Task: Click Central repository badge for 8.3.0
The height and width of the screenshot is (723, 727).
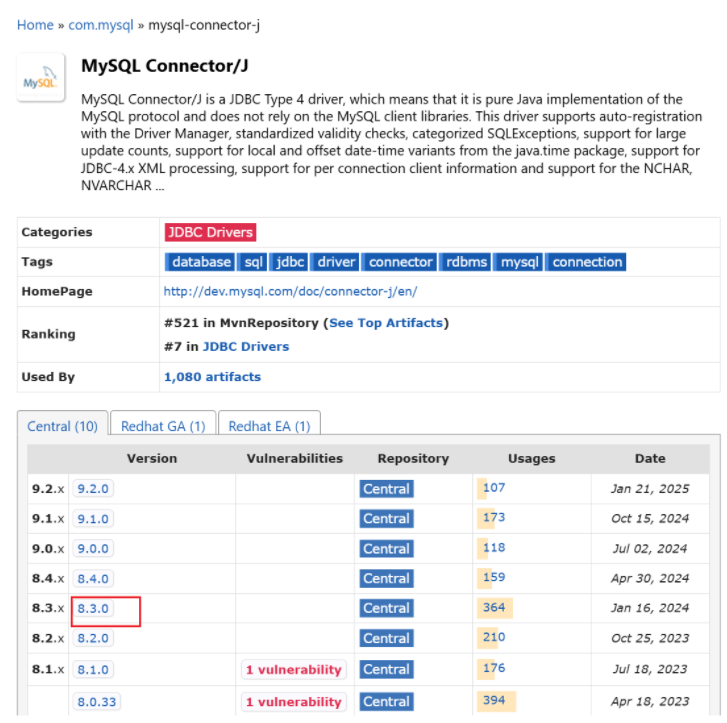Action: point(386,608)
